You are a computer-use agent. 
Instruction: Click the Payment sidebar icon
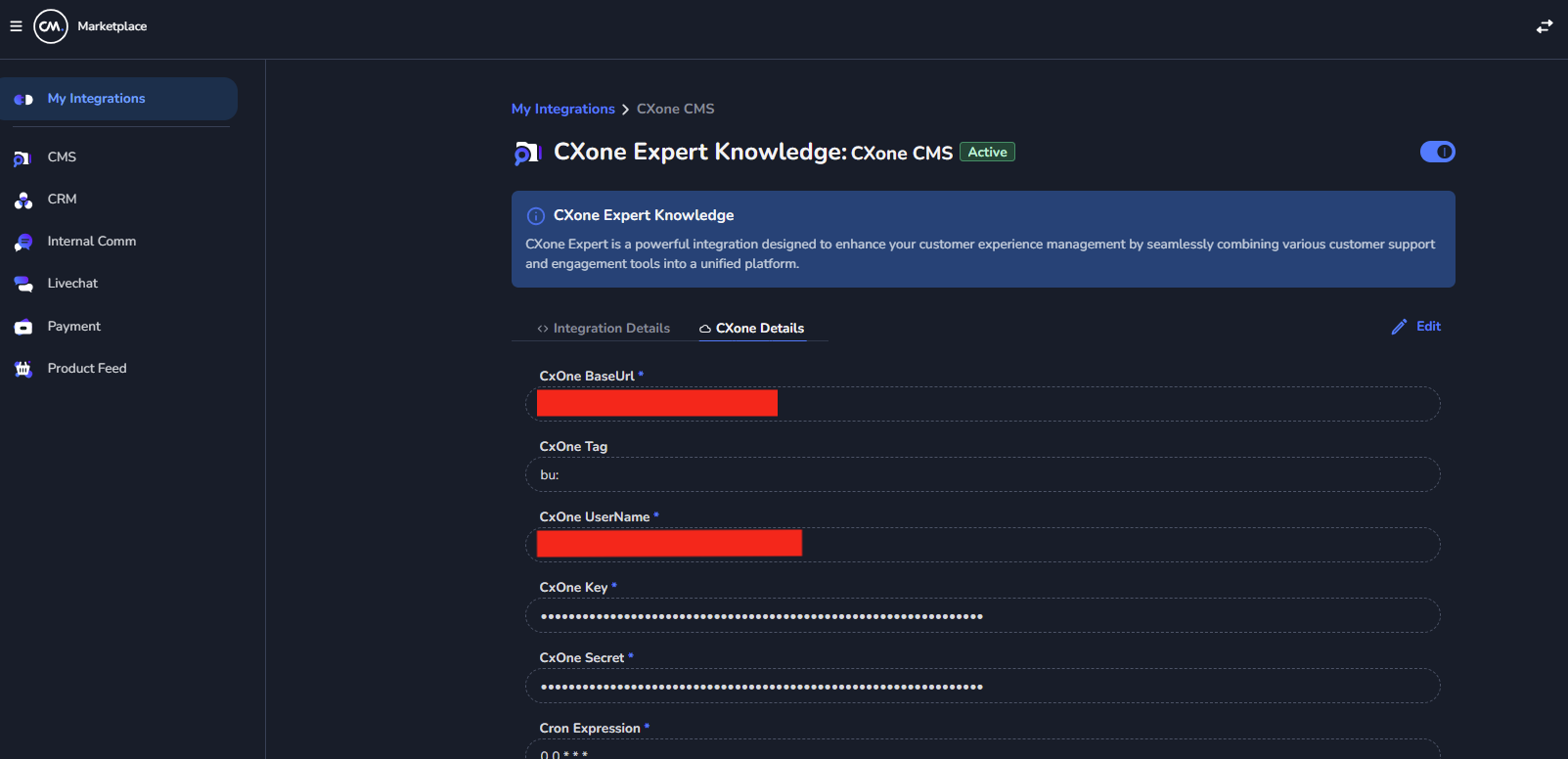coord(23,327)
